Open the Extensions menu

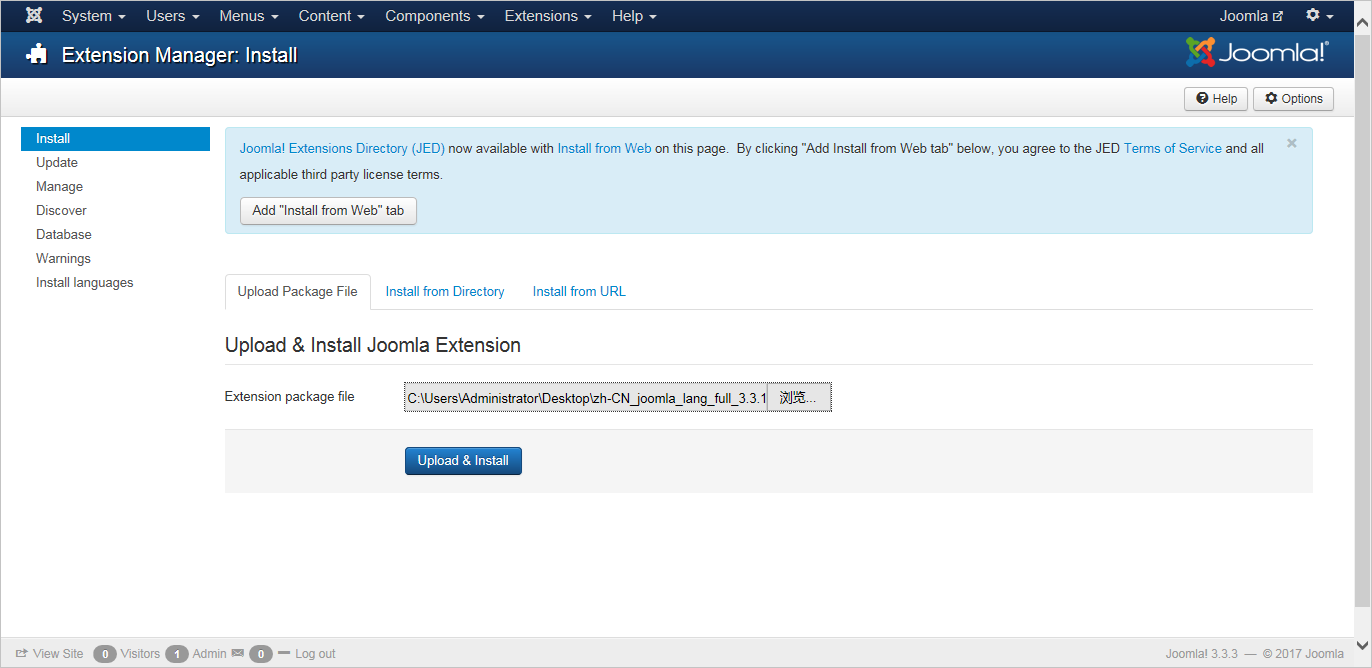click(548, 16)
